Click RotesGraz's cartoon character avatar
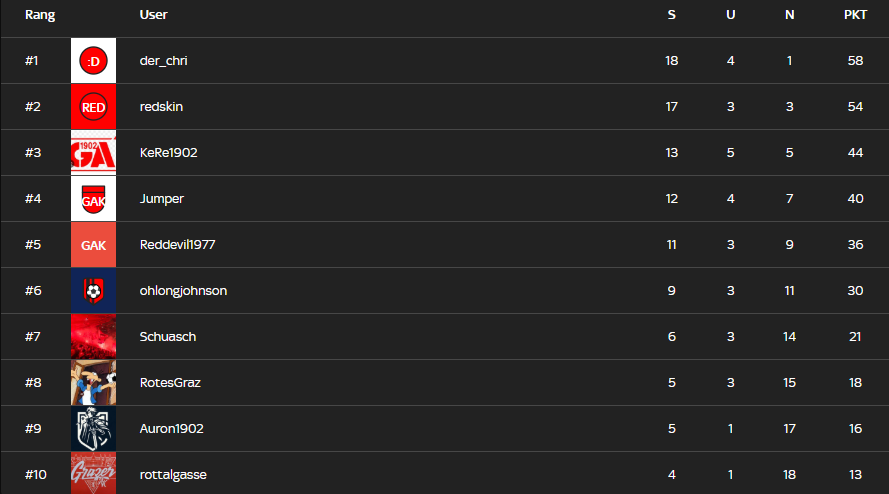The width and height of the screenshot is (889, 494). click(94, 382)
